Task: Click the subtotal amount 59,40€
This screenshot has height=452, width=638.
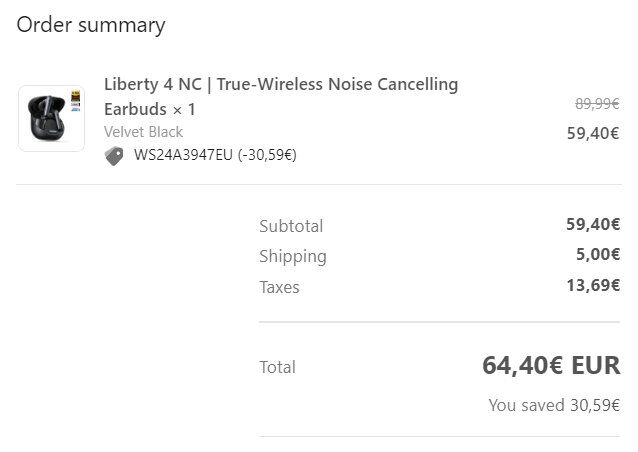Action: tap(593, 224)
